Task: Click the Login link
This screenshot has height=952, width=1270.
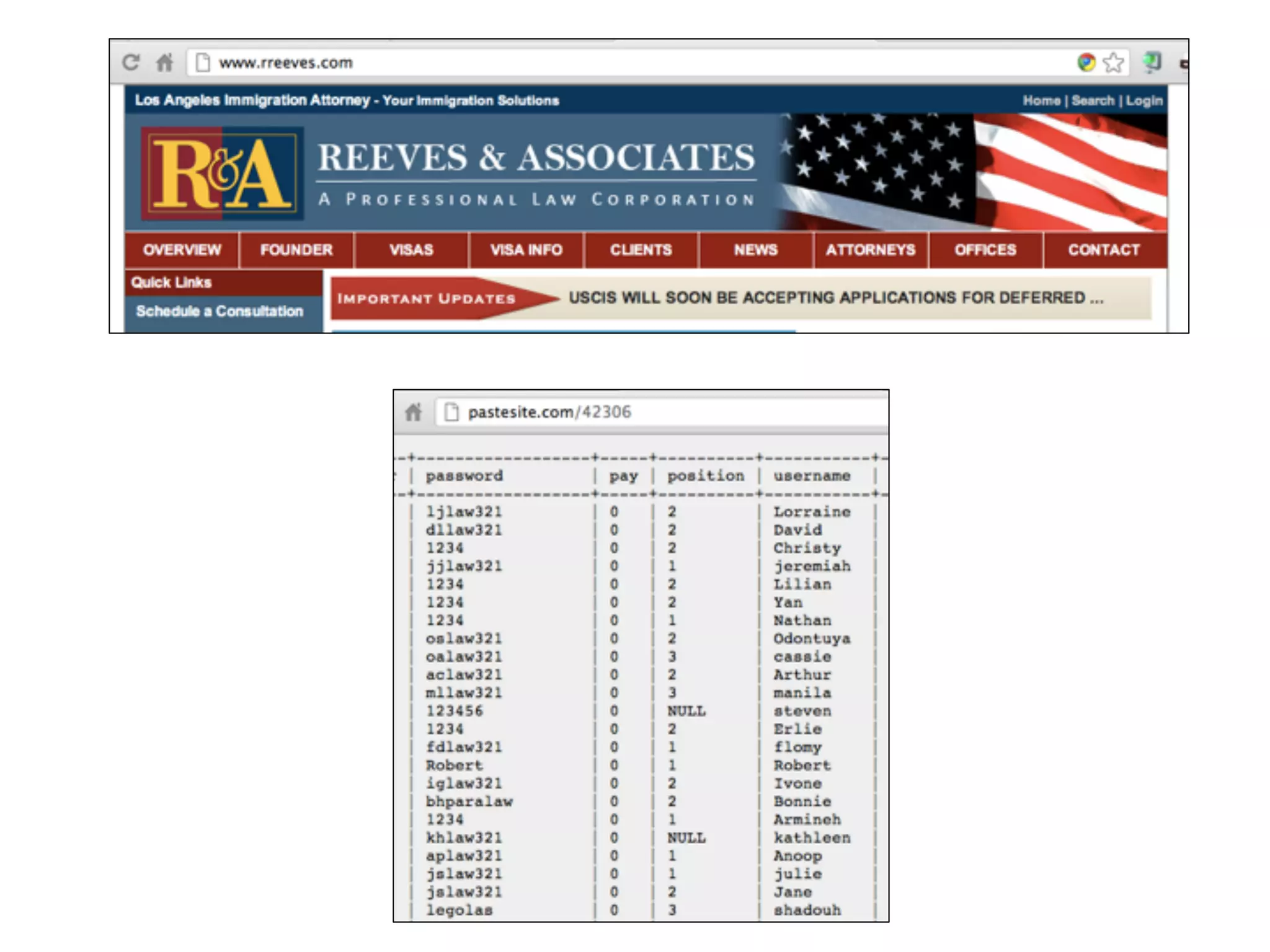Action: pyautogui.click(x=1144, y=100)
